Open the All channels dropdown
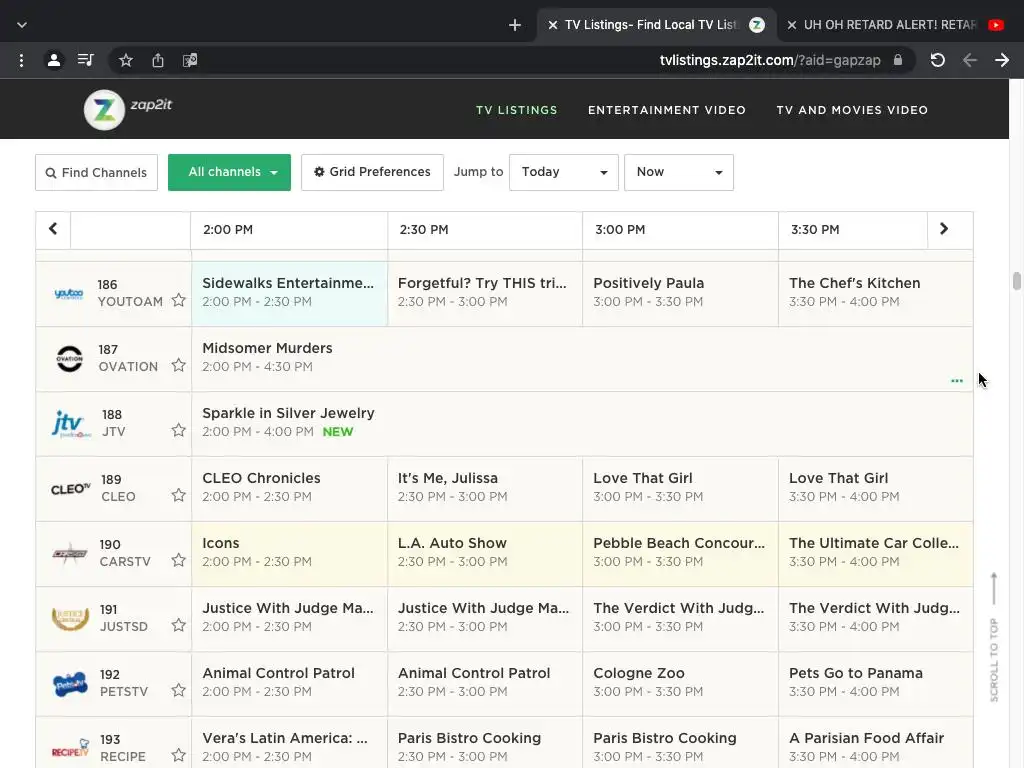Screen dimensions: 1024x768 point(229,172)
